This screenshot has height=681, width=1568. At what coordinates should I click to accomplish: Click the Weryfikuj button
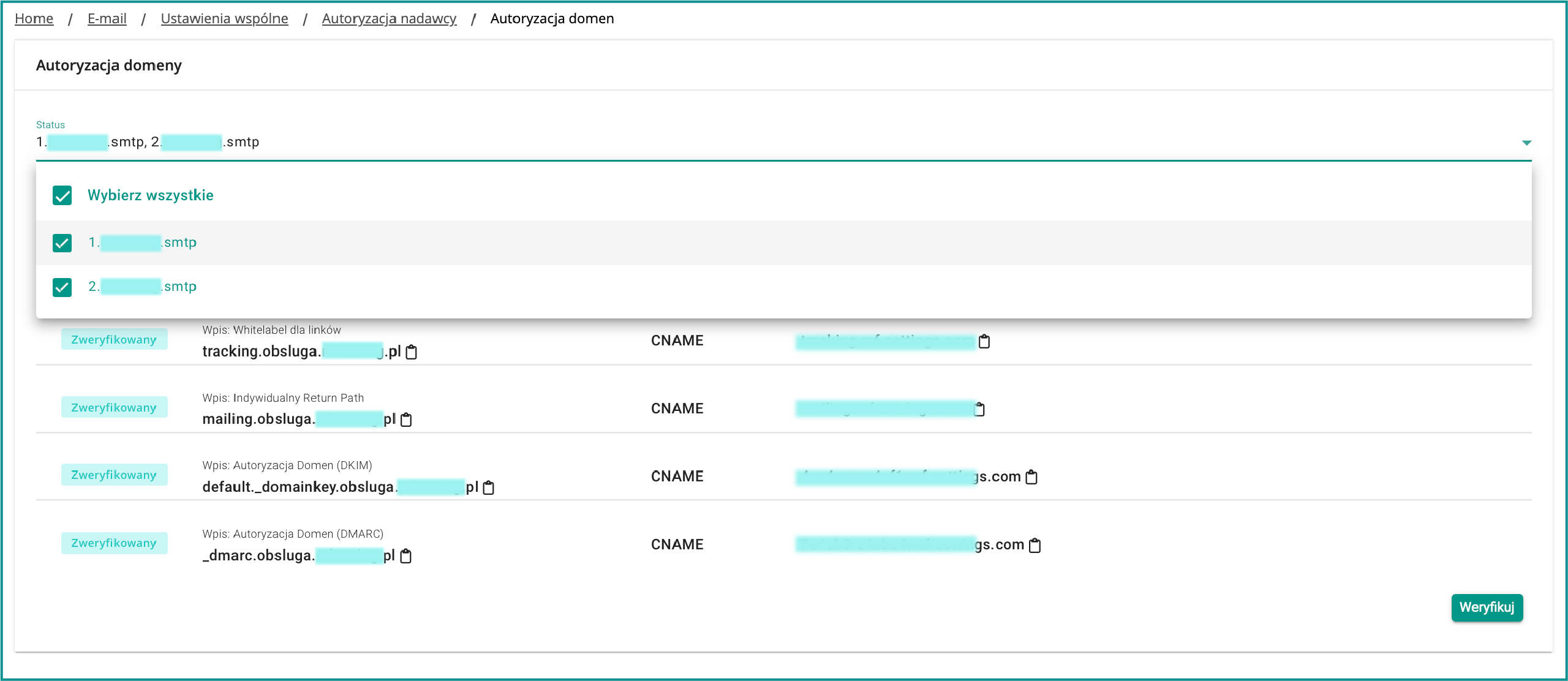(1487, 608)
